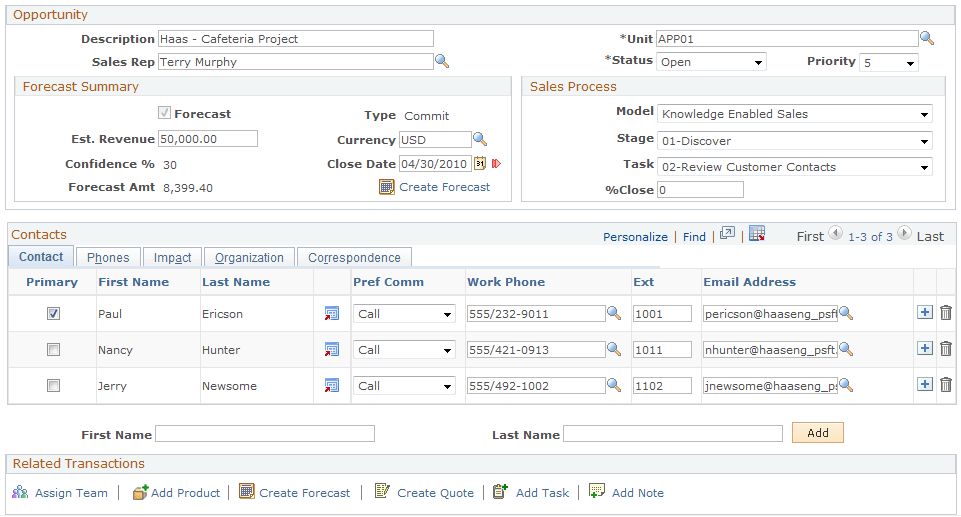The width and height of the screenshot is (961, 517).
Task: Open Sales Rep lookup magnifier
Action: (442, 61)
